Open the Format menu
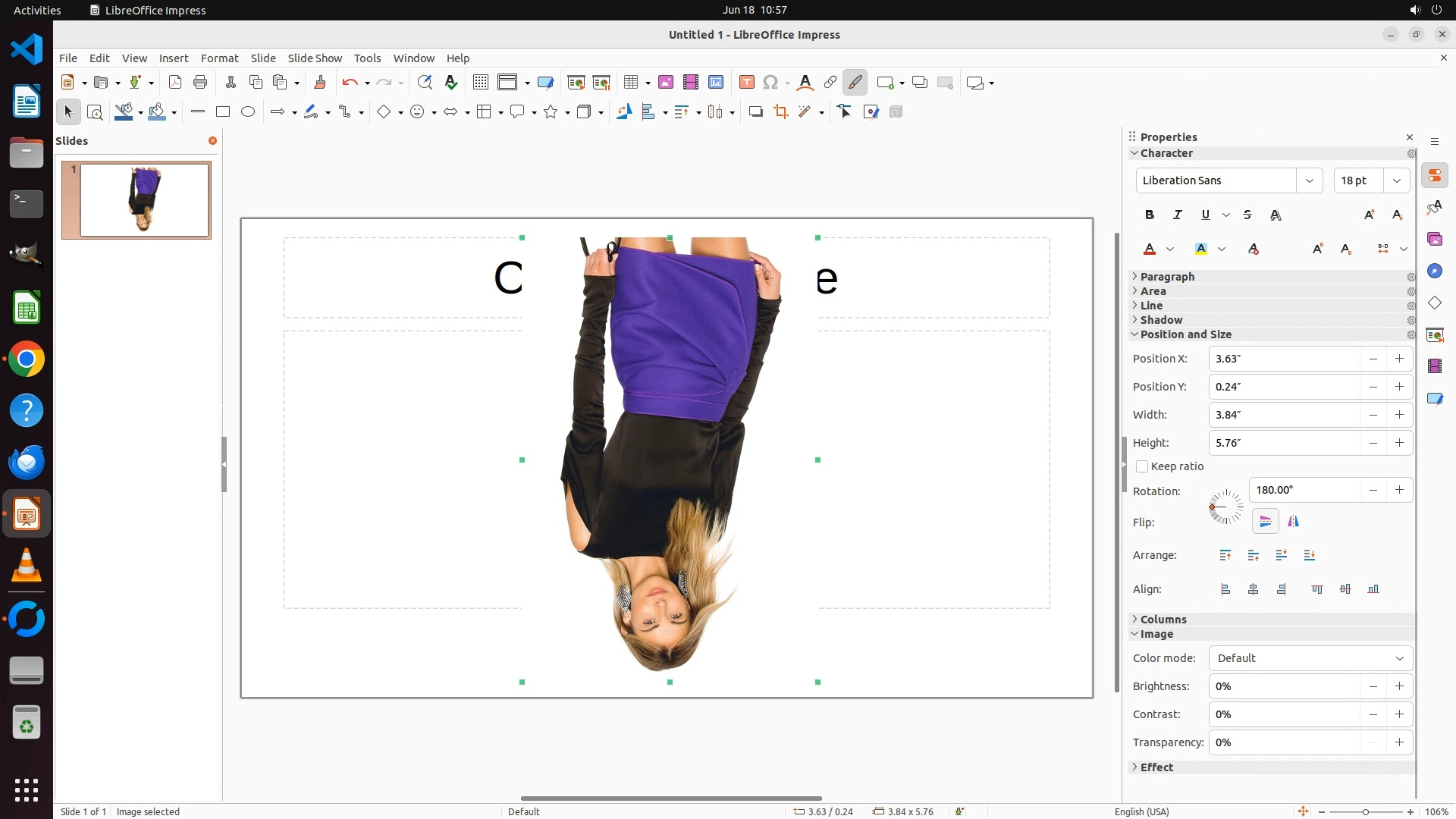This screenshot has height=819, width=1456. tap(219, 58)
